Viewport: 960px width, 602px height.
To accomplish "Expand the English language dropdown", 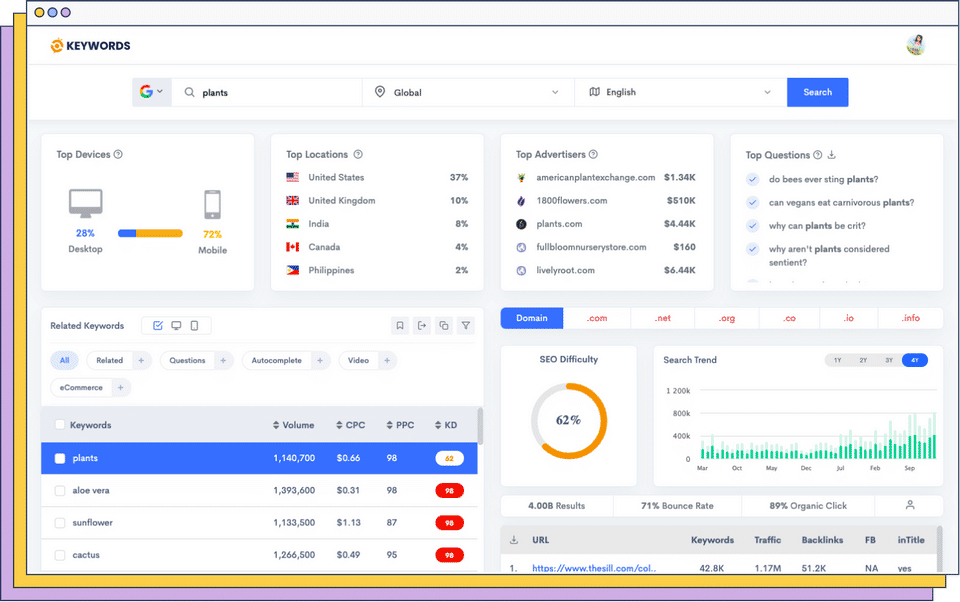I will (x=680, y=92).
